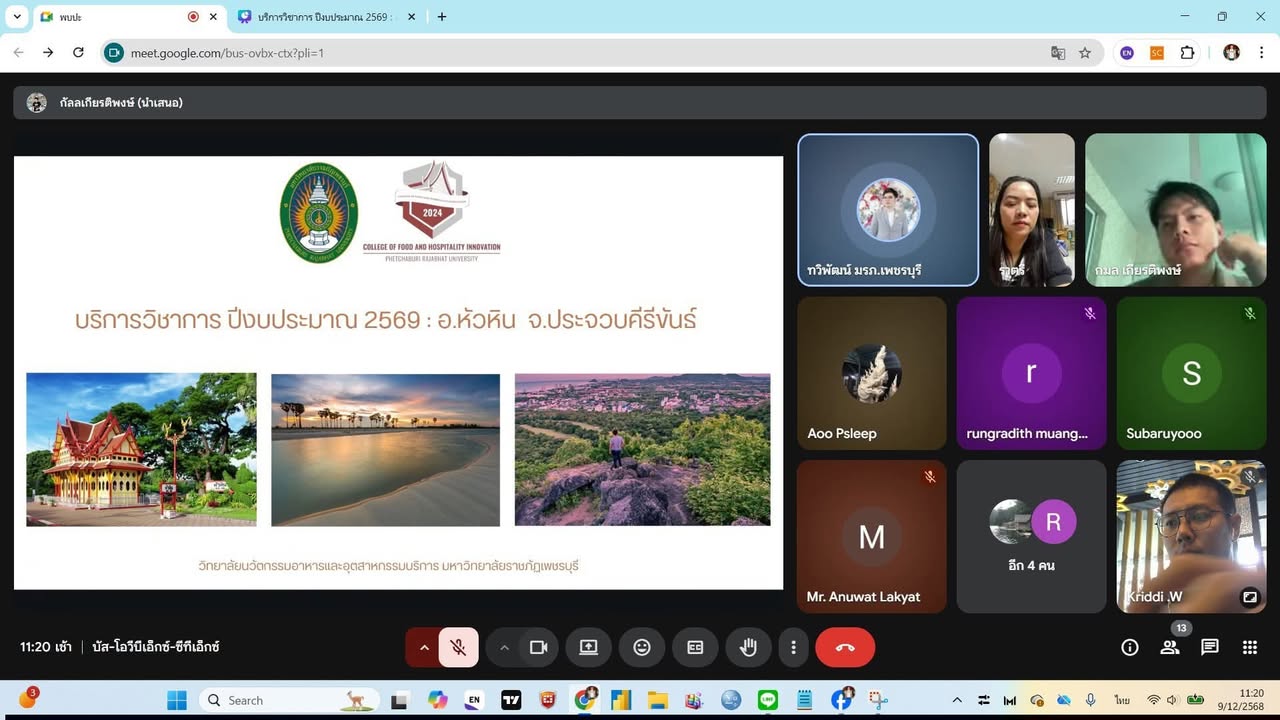Bookmark this page with the star icon
The height and width of the screenshot is (720, 1280).
click(1085, 53)
